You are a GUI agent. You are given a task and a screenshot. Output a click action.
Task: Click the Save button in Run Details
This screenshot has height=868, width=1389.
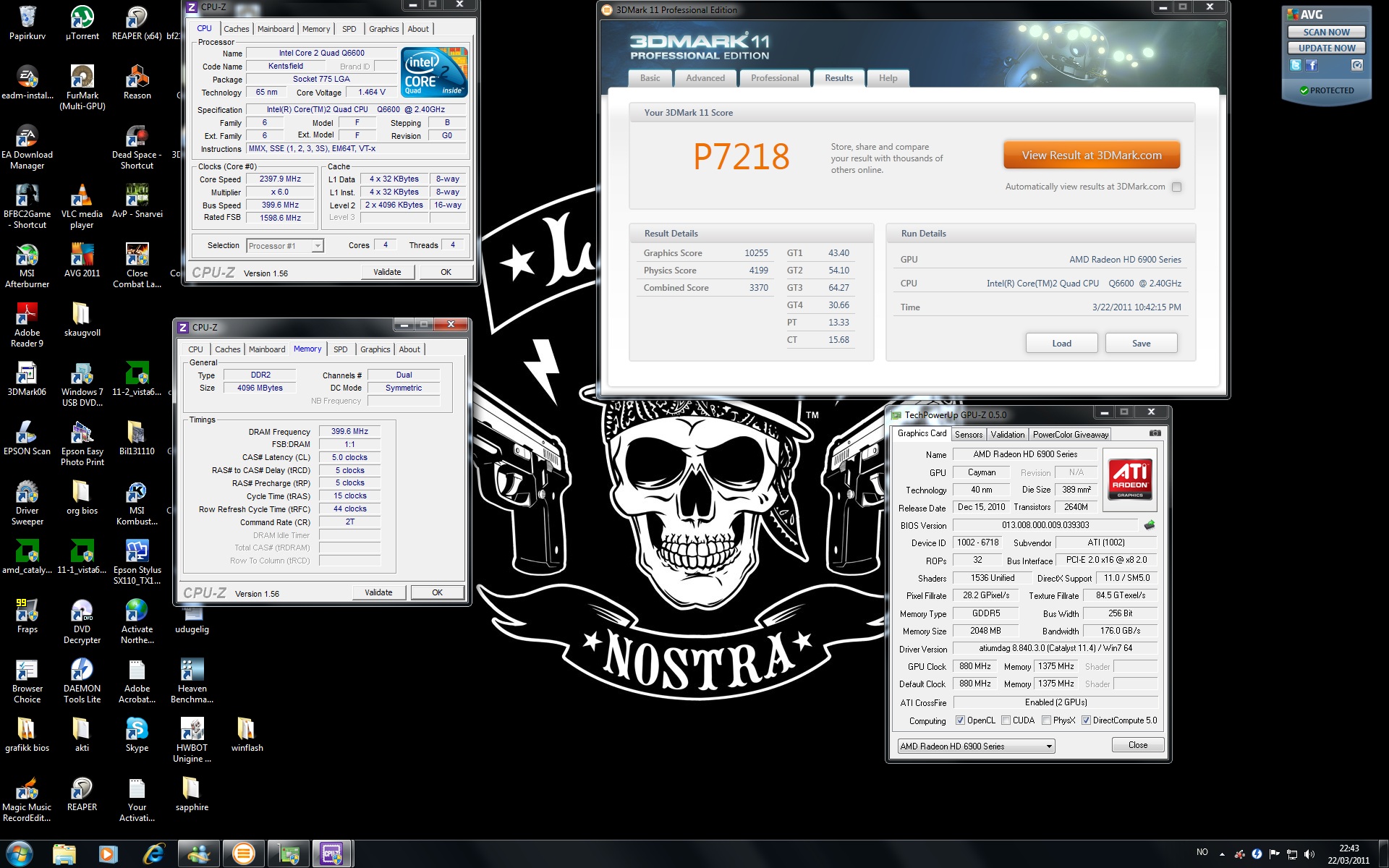pyautogui.click(x=1141, y=344)
